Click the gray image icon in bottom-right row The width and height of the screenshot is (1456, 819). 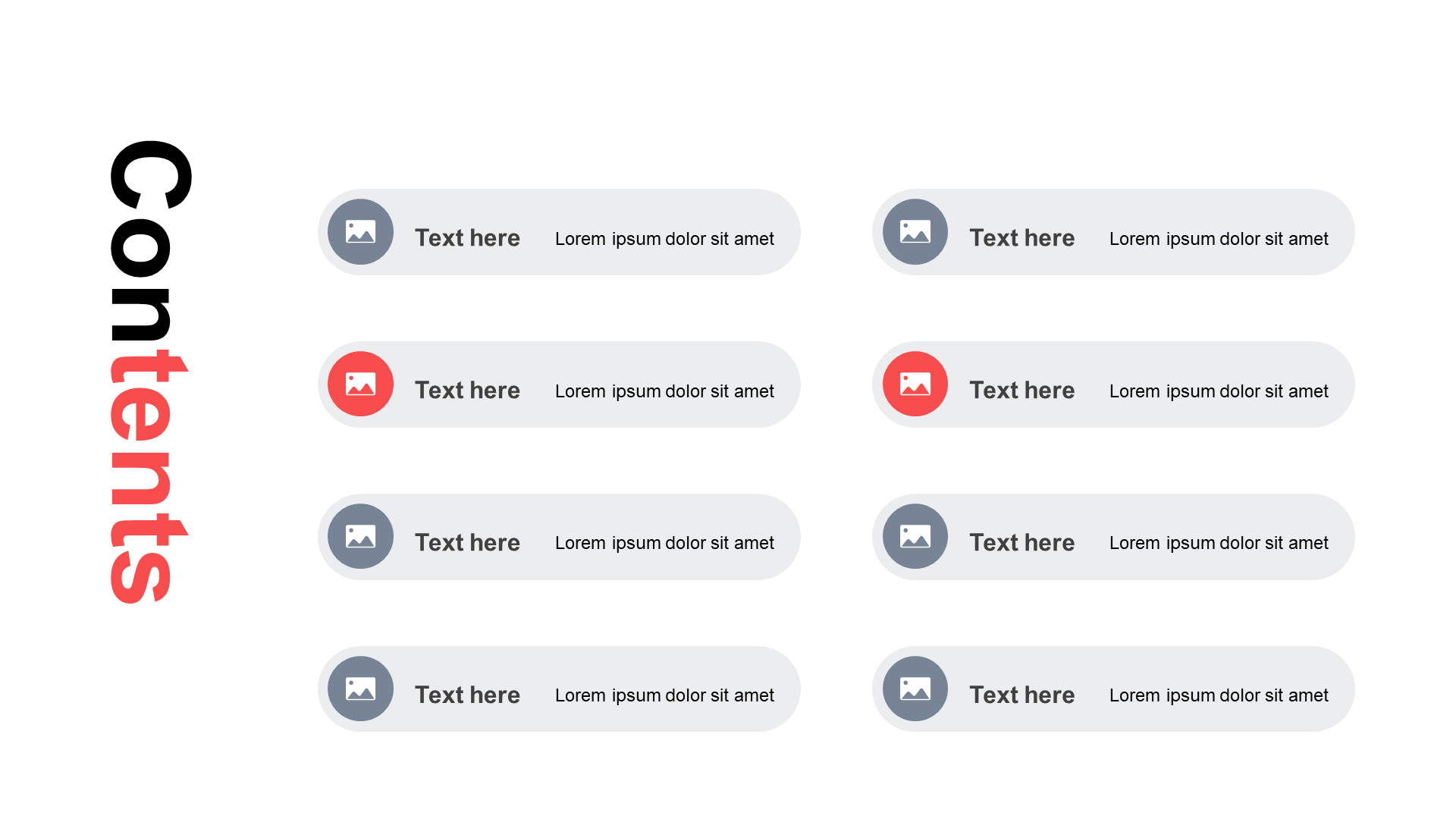[915, 689]
